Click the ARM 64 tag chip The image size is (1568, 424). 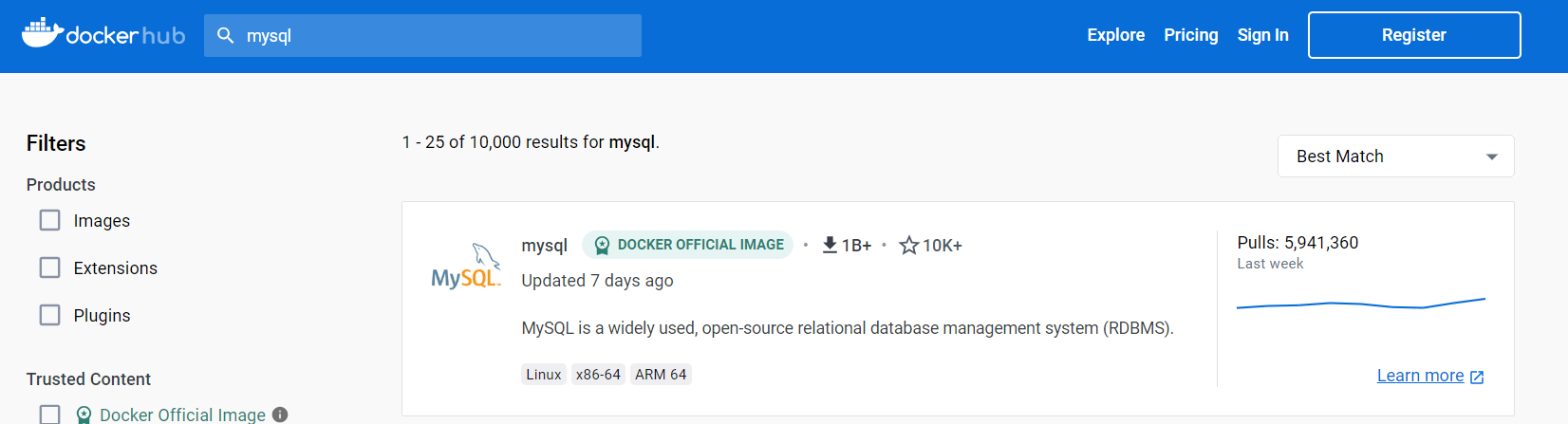(x=661, y=374)
